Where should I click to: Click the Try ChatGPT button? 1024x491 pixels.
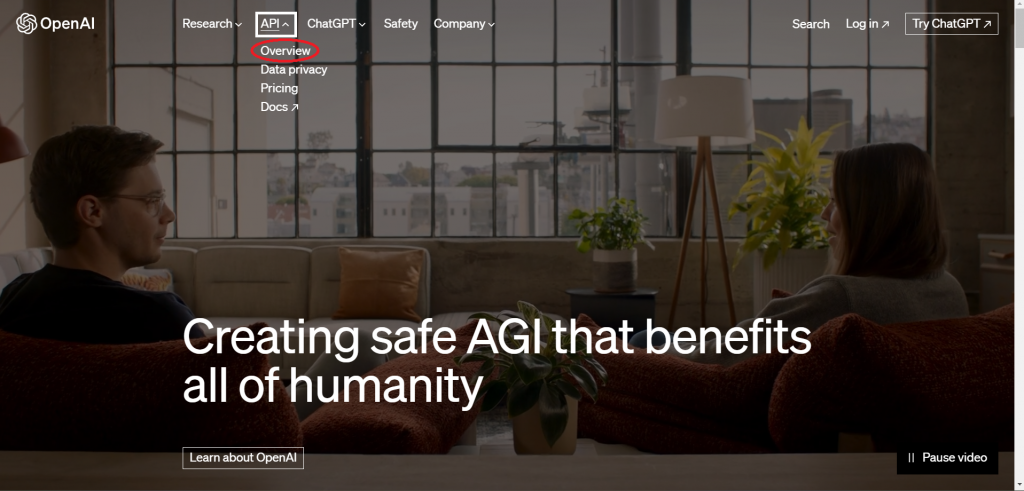pyautogui.click(x=952, y=24)
